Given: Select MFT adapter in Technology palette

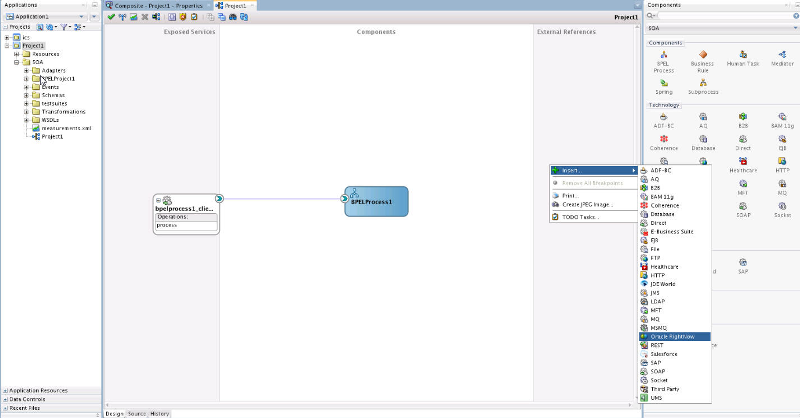Looking at the screenshot, I should (743, 188).
